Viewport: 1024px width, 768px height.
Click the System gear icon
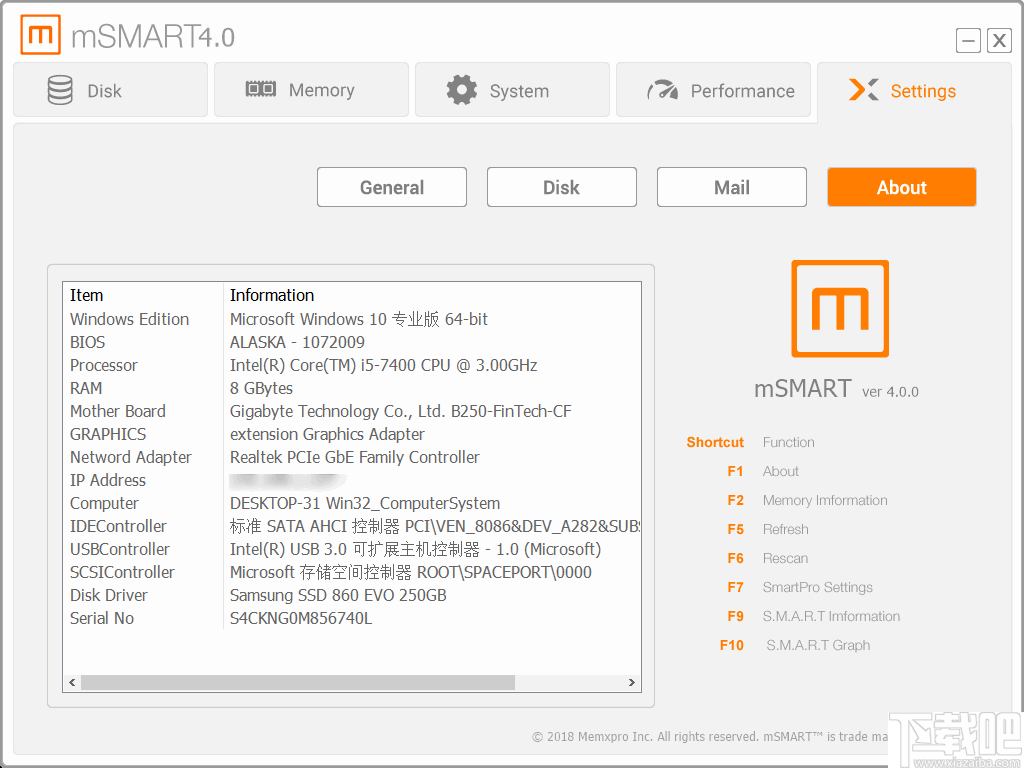(x=461, y=89)
